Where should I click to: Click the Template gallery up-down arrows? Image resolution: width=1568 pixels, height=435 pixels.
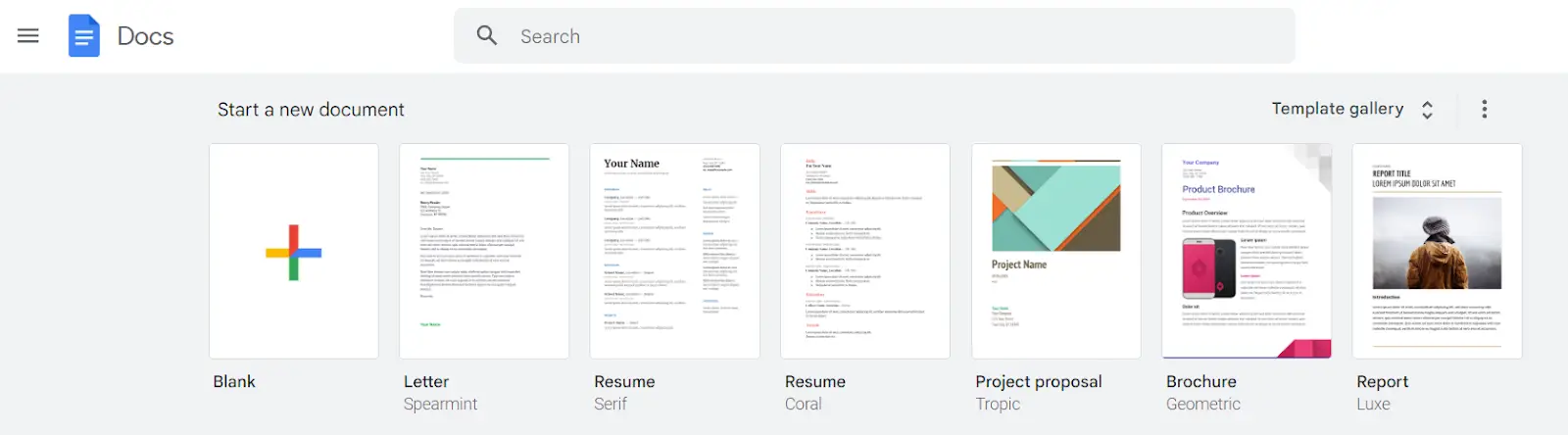1427,110
